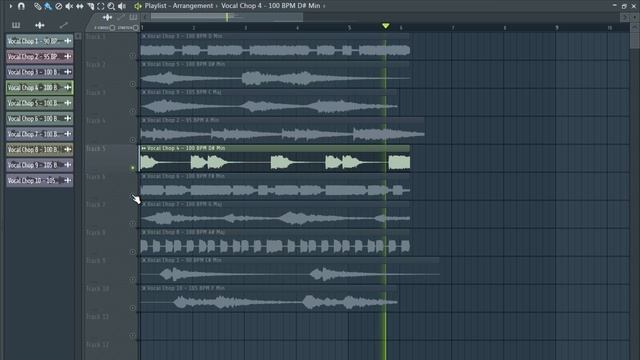The height and width of the screenshot is (360, 640).
Task: Click the pattern focus icon above the track headers
Action: 133,17
